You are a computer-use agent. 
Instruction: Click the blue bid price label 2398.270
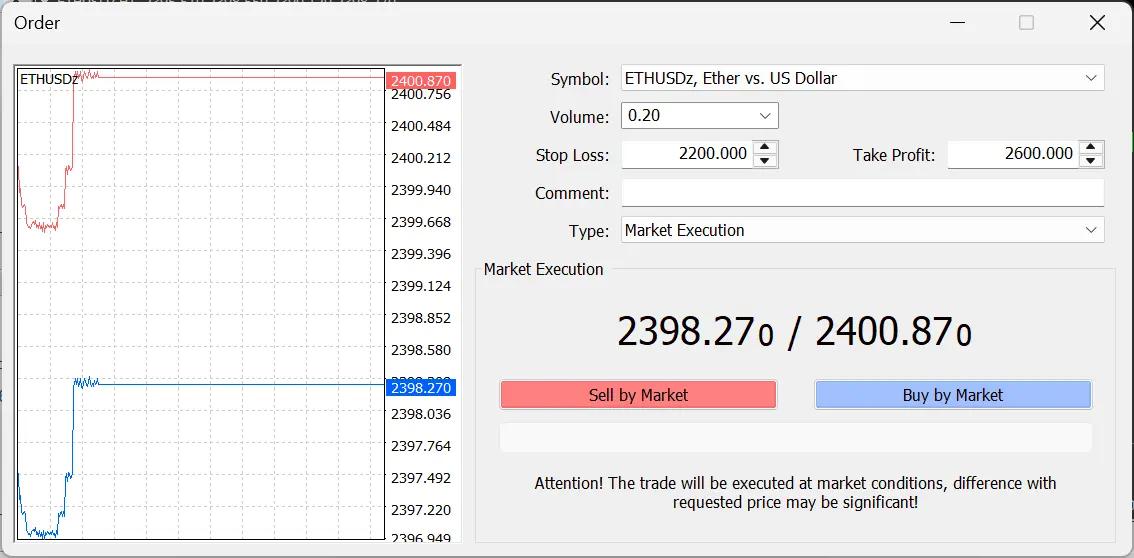pos(420,388)
